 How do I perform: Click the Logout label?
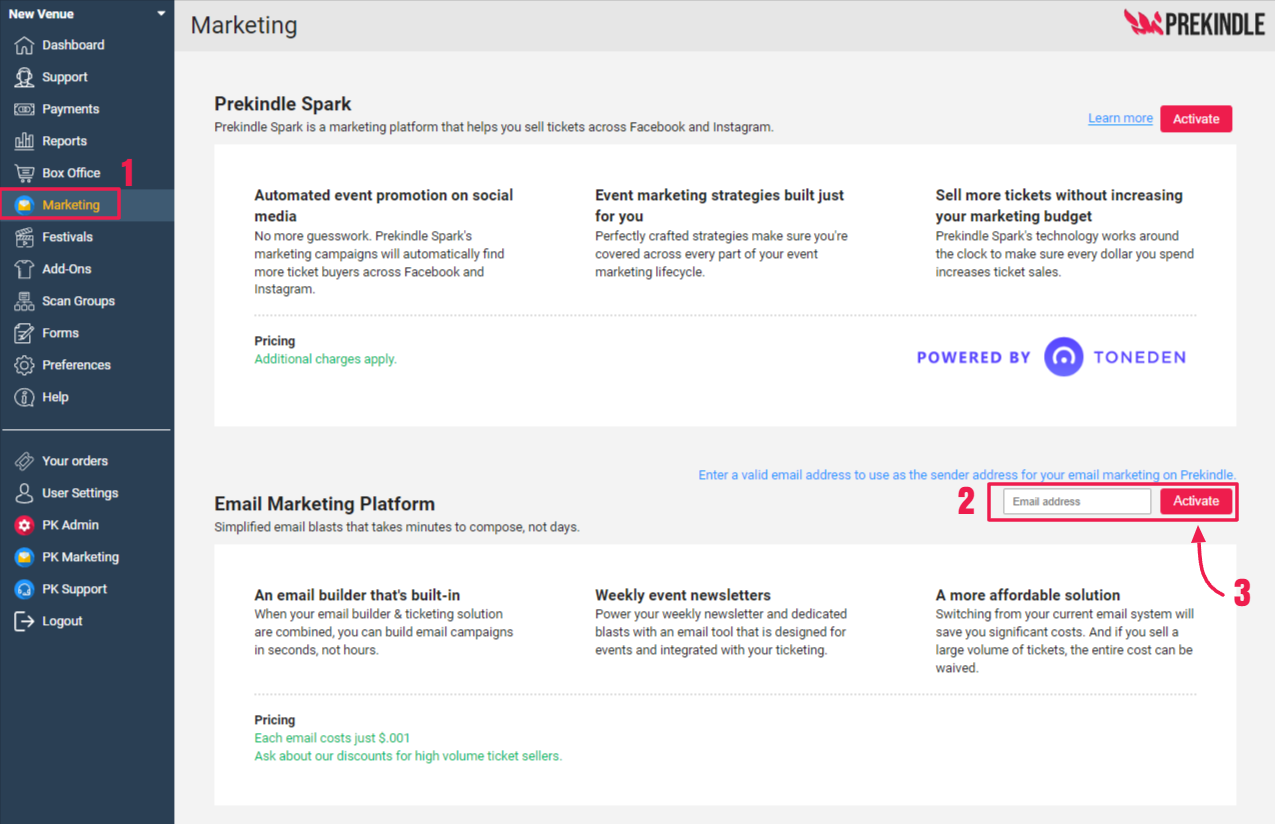pos(62,621)
